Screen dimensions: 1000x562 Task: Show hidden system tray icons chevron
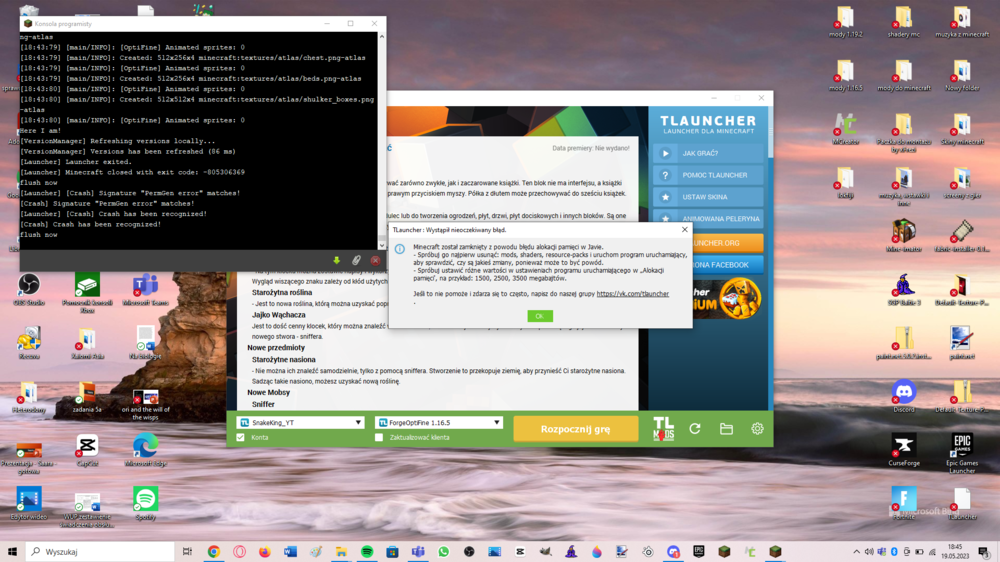pyautogui.click(x=856, y=551)
